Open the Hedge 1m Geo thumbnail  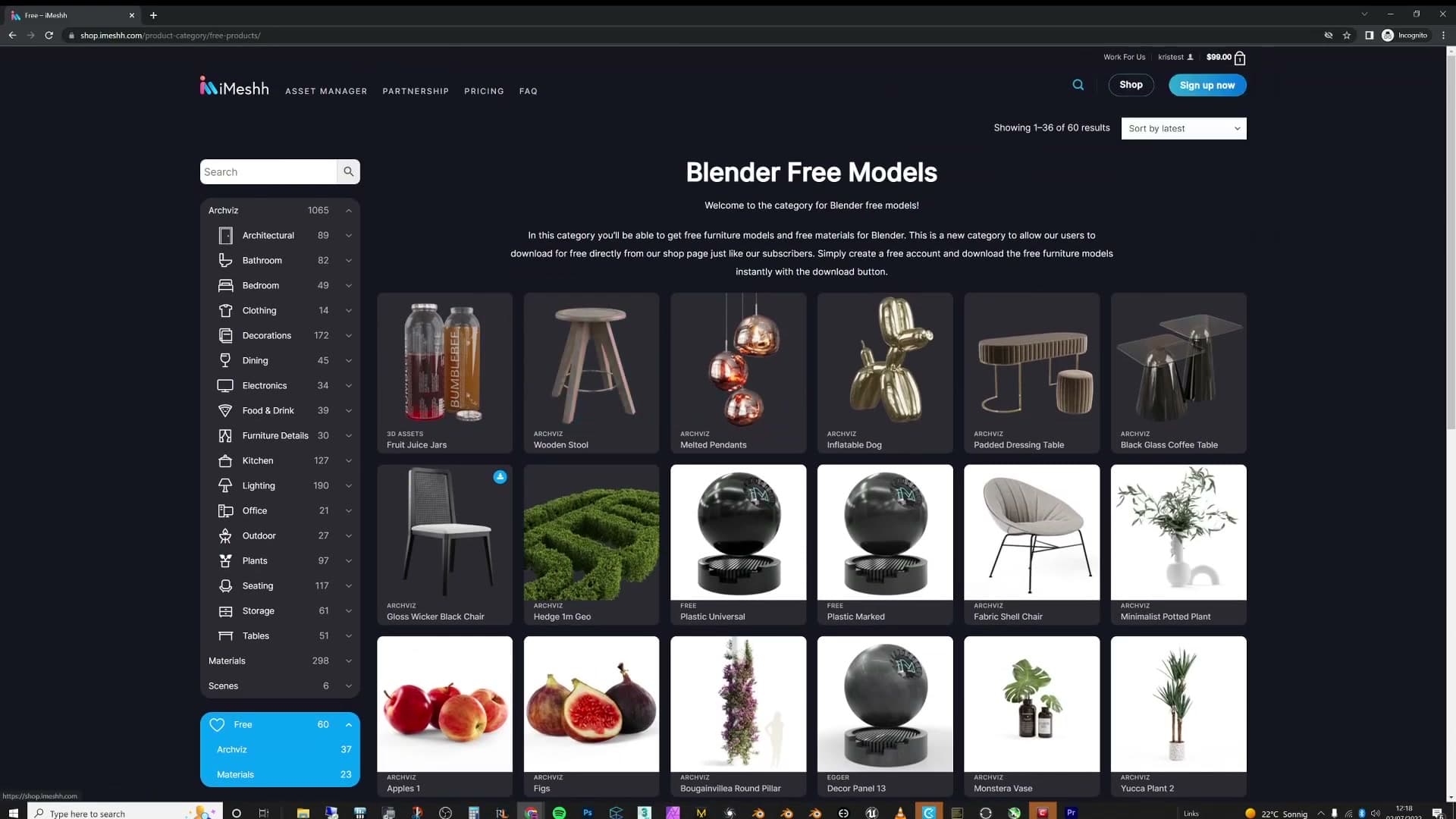[591, 532]
